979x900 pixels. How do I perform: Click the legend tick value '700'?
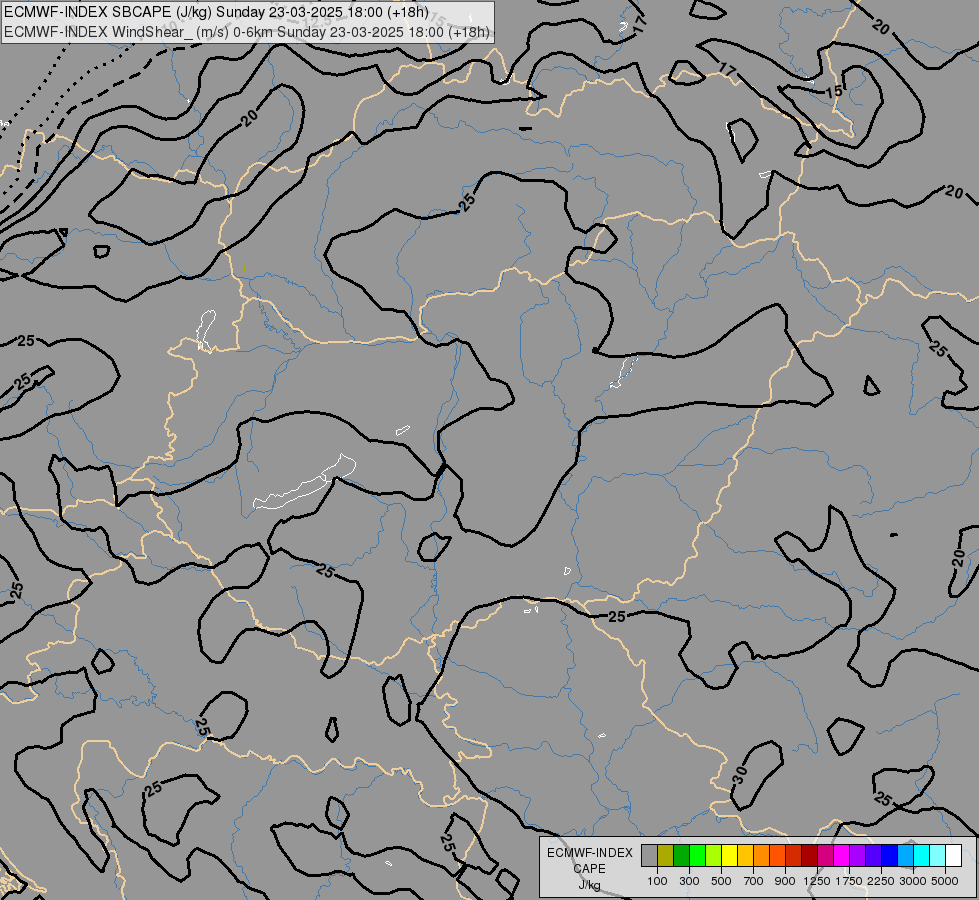pyautogui.click(x=754, y=881)
